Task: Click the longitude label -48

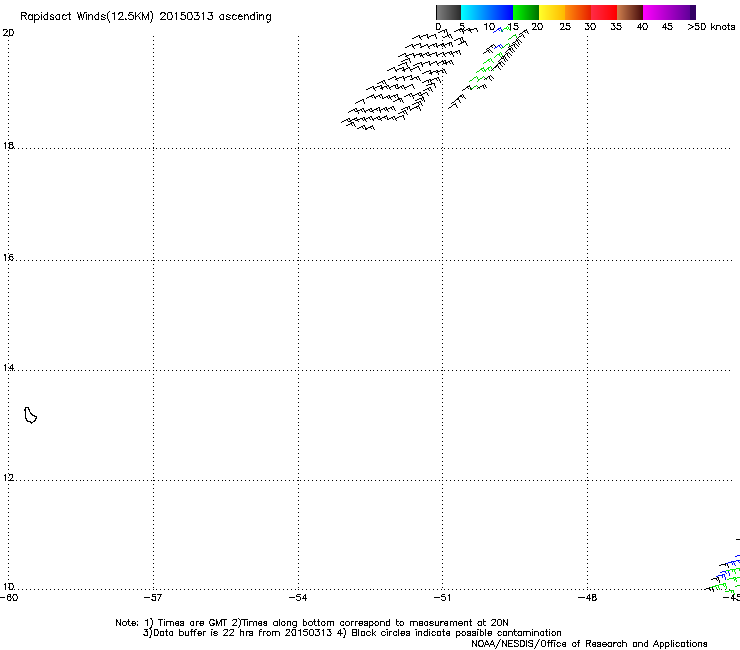Action: pos(588,598)
